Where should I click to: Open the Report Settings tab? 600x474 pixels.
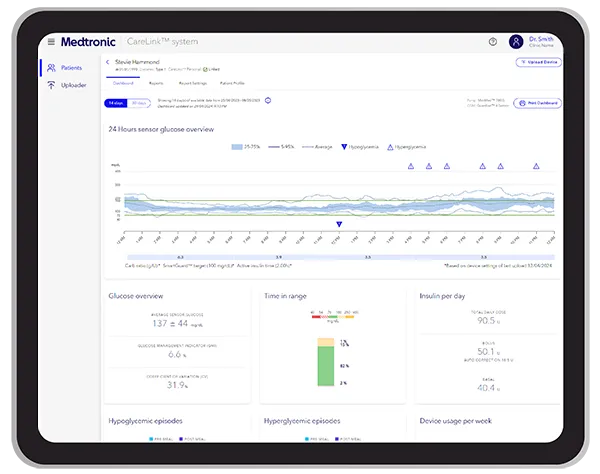[x=191, y=83]
